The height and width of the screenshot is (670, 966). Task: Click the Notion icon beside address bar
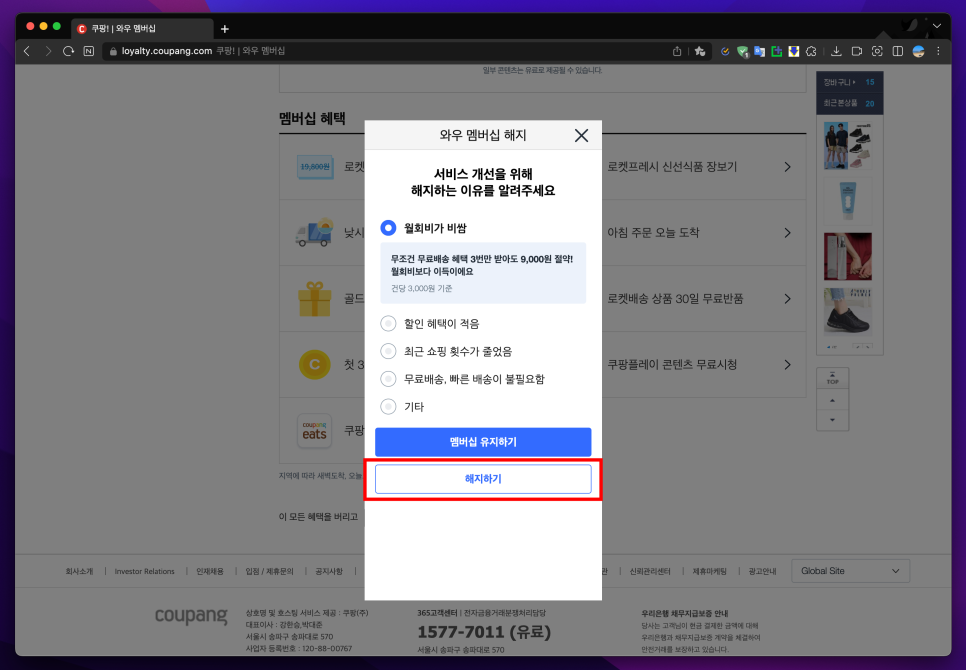pyautogui.click(x=89, y=51)
